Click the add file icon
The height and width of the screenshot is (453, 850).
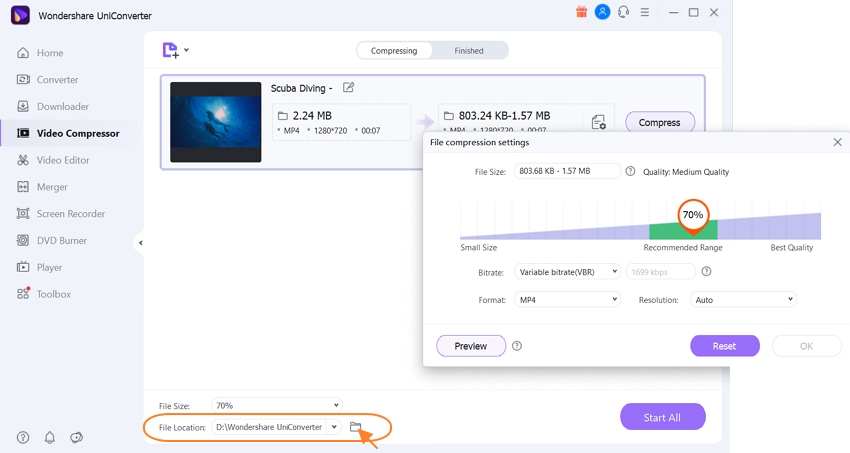point(170,50)
